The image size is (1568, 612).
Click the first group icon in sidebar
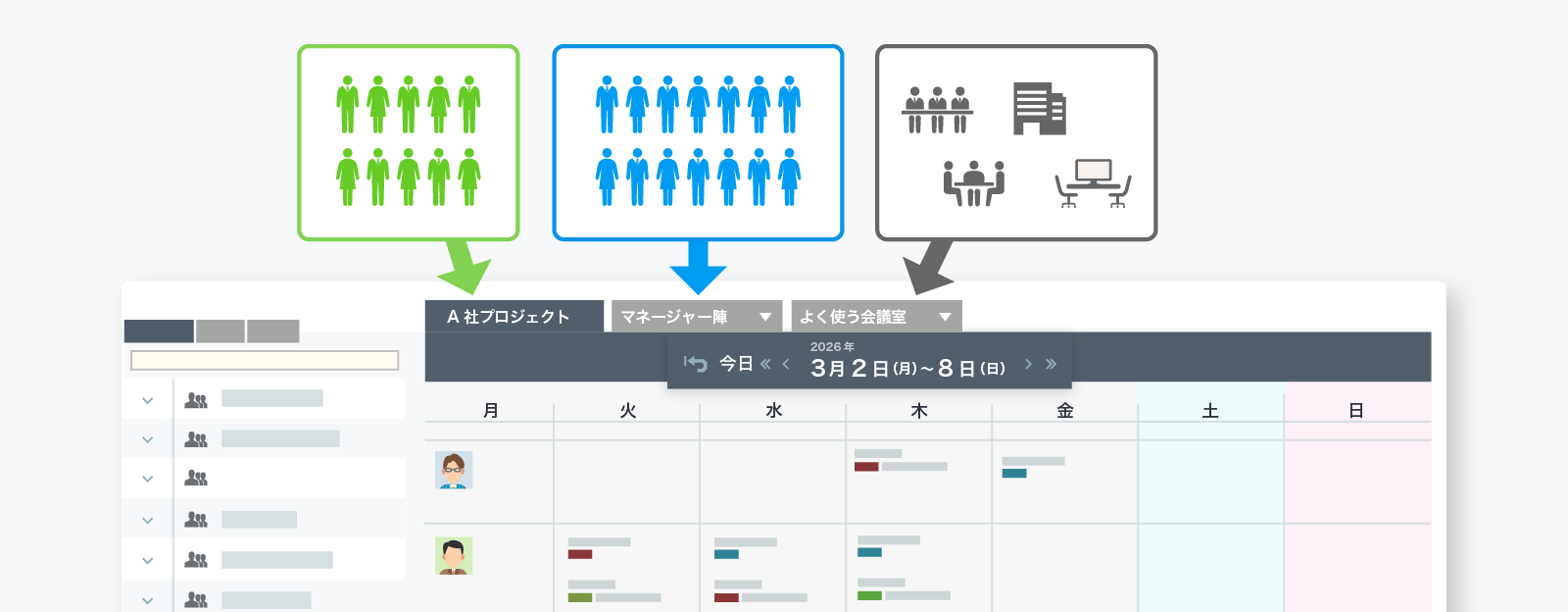(196, 400)
